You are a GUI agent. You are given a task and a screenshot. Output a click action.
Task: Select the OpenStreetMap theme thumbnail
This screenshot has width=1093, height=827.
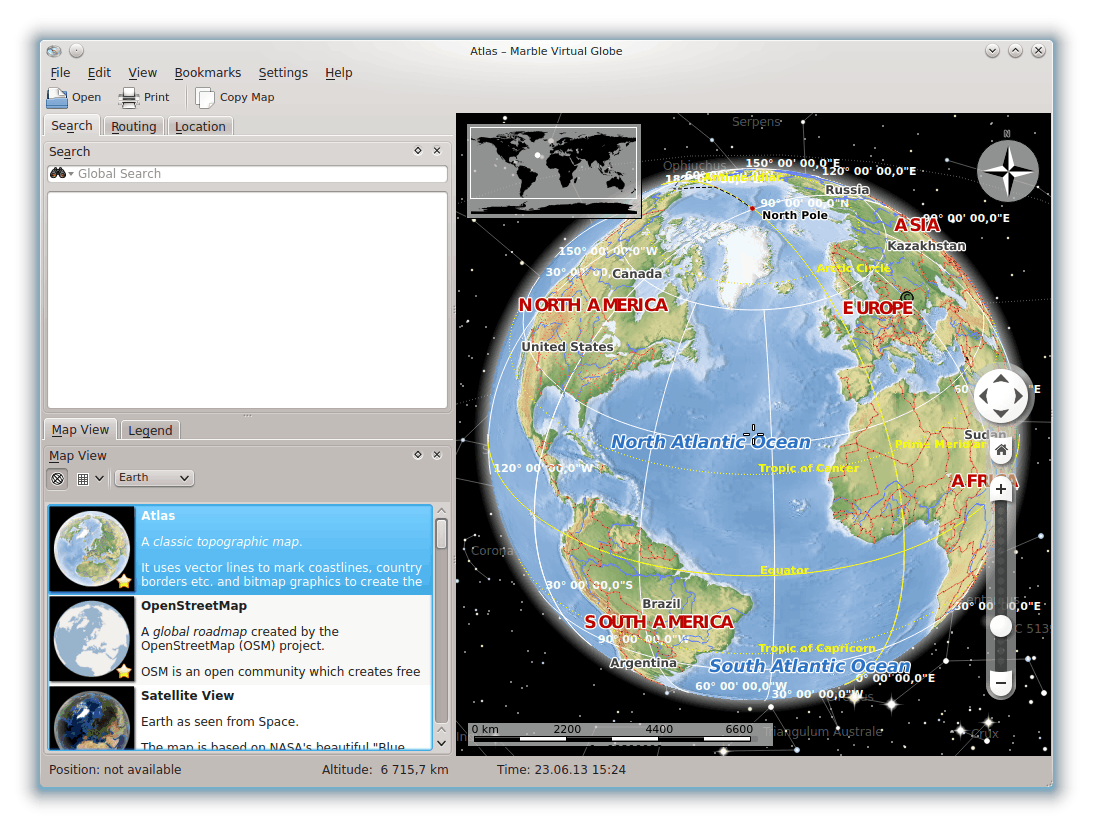[x=91, y=639]
